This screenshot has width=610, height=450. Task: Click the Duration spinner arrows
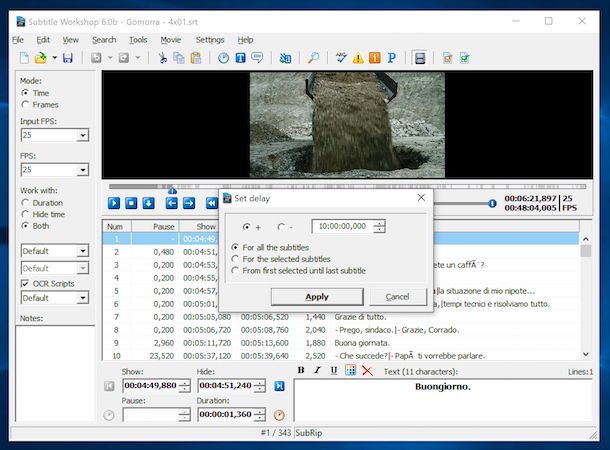259,415
